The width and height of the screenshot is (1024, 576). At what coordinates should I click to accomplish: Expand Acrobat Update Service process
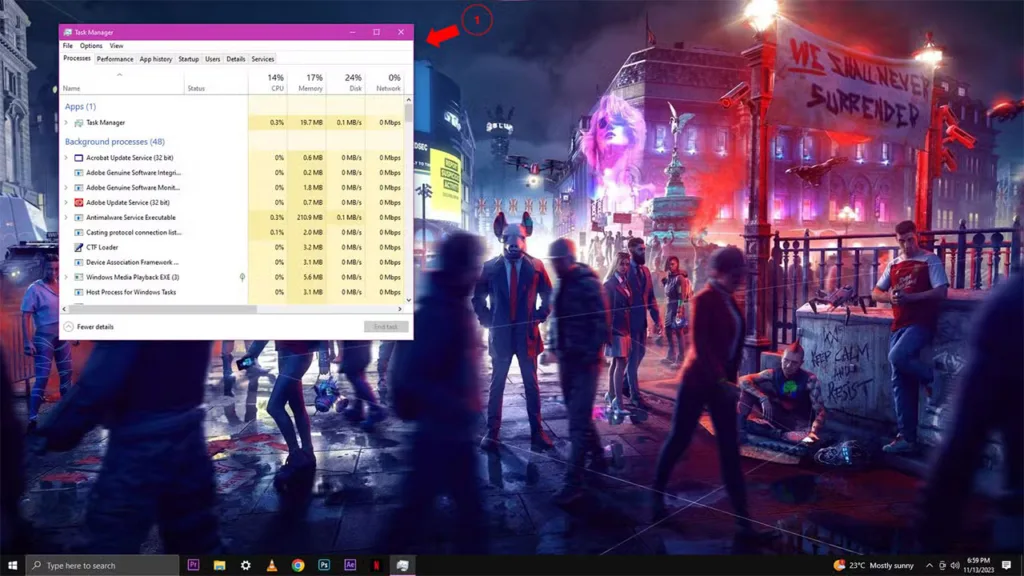[66, 158]
